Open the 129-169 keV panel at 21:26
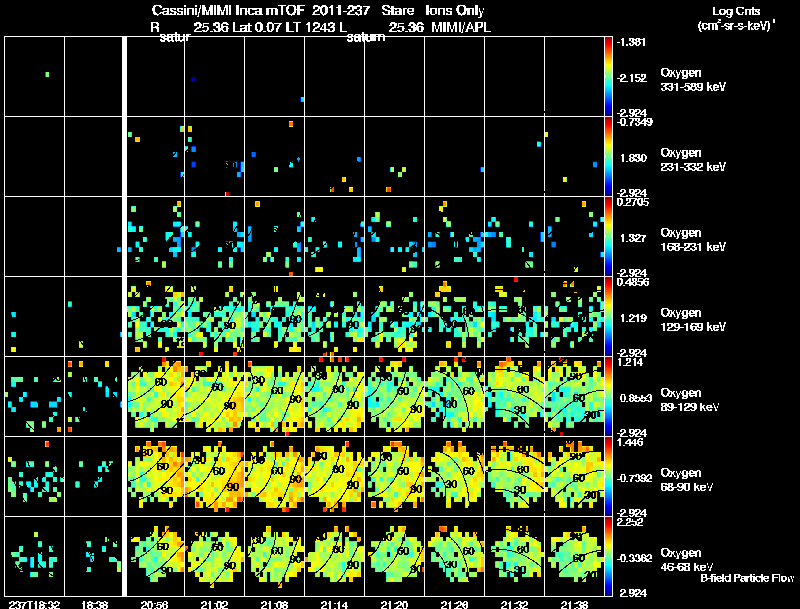 455,317
